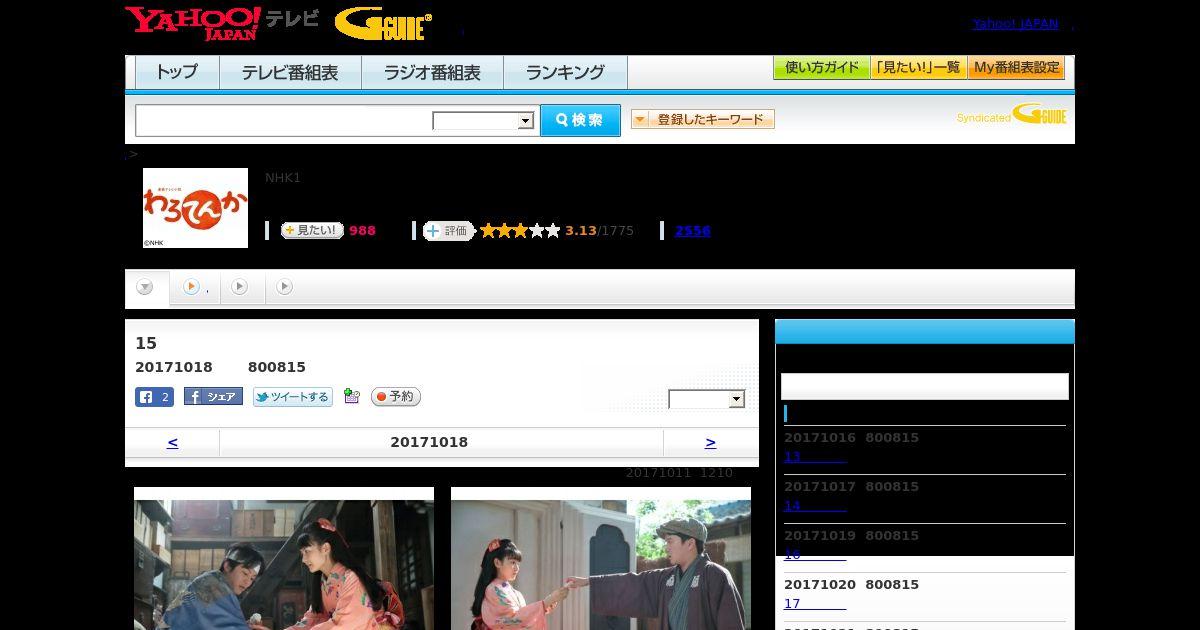Expand the dropdown inside the search bar

(x=484, y=121)
